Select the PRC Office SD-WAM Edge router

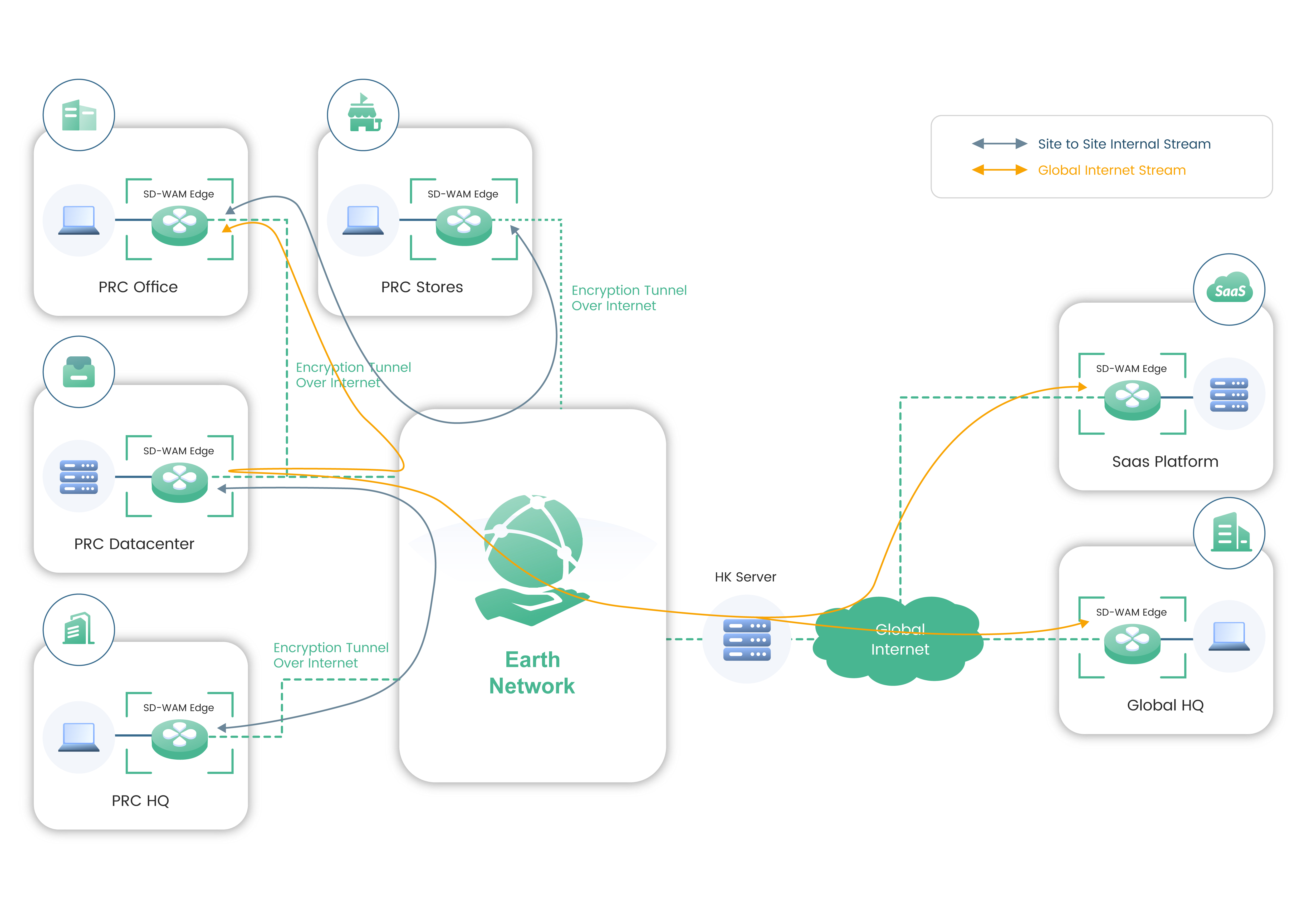pyautogui.click(x=179, y=225)
